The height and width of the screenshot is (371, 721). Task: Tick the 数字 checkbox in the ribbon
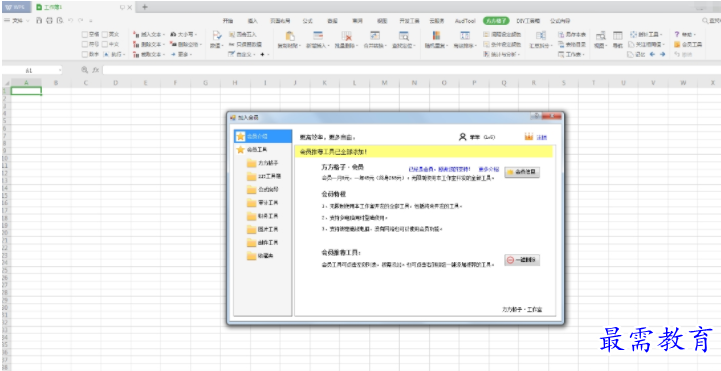[x=85, y=54]
